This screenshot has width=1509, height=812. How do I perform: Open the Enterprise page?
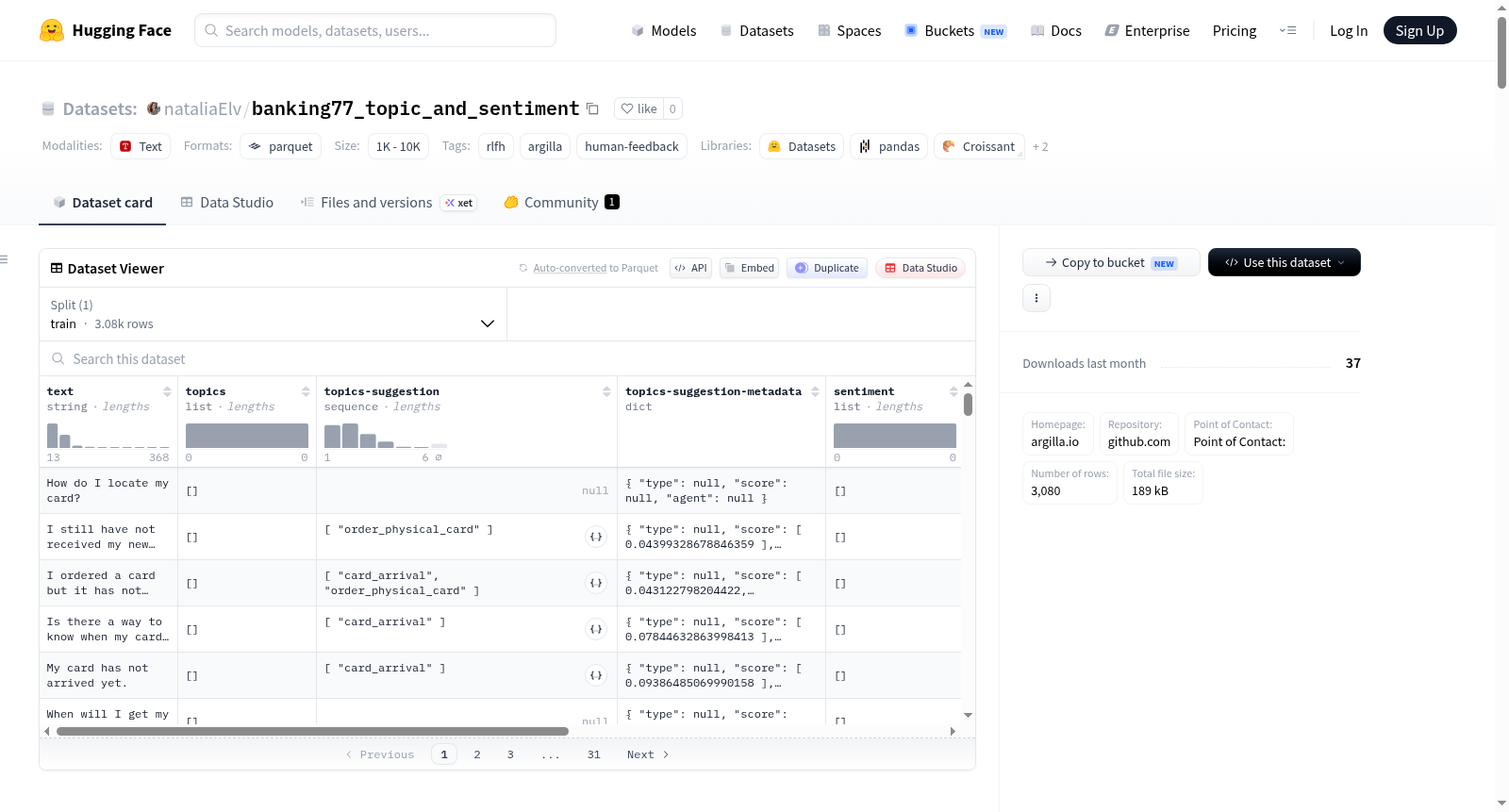(x=1147, y=30)
